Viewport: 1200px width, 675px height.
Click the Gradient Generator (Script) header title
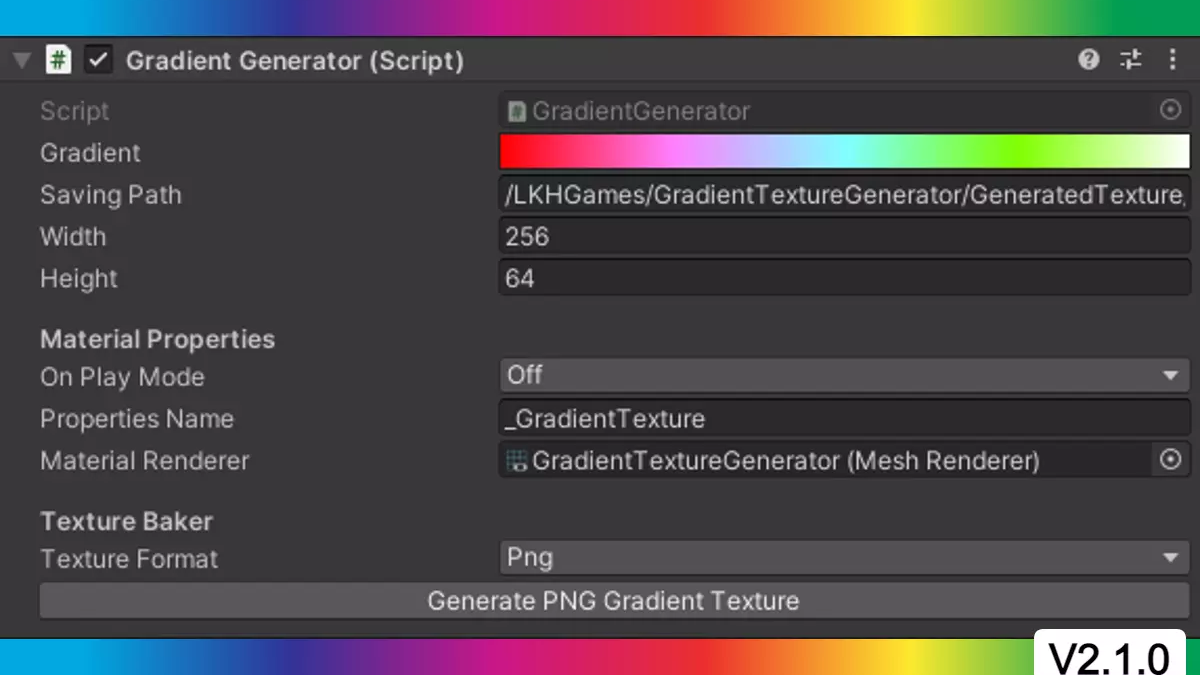pos(294,61)
